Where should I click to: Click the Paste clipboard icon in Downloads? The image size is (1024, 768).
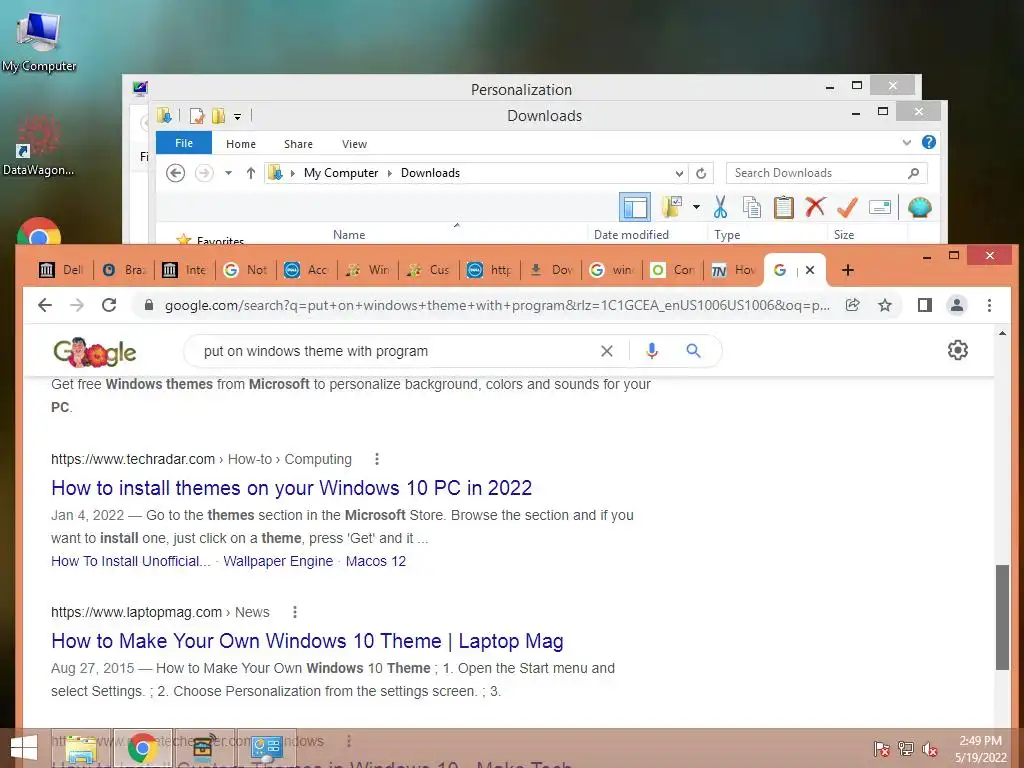(783, 208)
